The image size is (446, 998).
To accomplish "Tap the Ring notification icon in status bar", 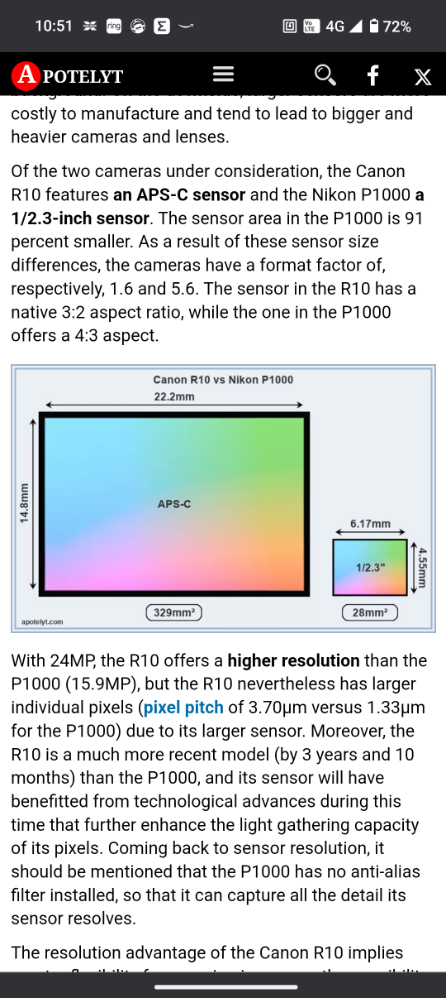I will pos(114,26).
